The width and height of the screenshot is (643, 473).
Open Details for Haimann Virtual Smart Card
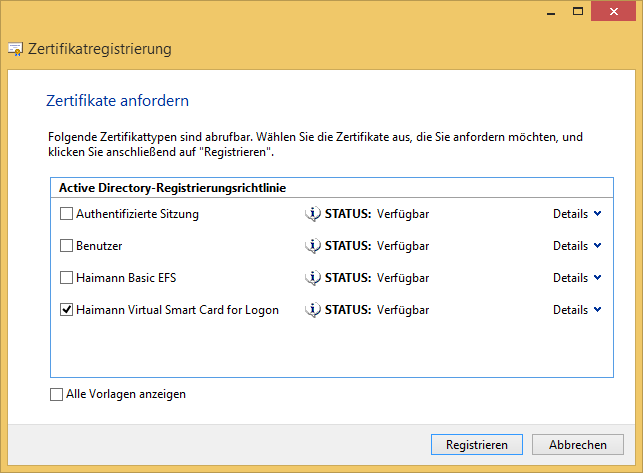pyautogui.click(x=577, y=310)
